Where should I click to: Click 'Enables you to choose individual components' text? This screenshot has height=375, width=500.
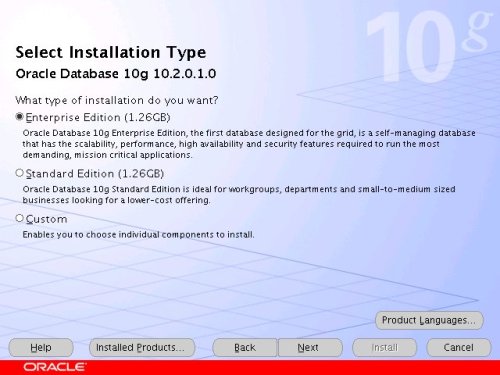tap(138, 235)
